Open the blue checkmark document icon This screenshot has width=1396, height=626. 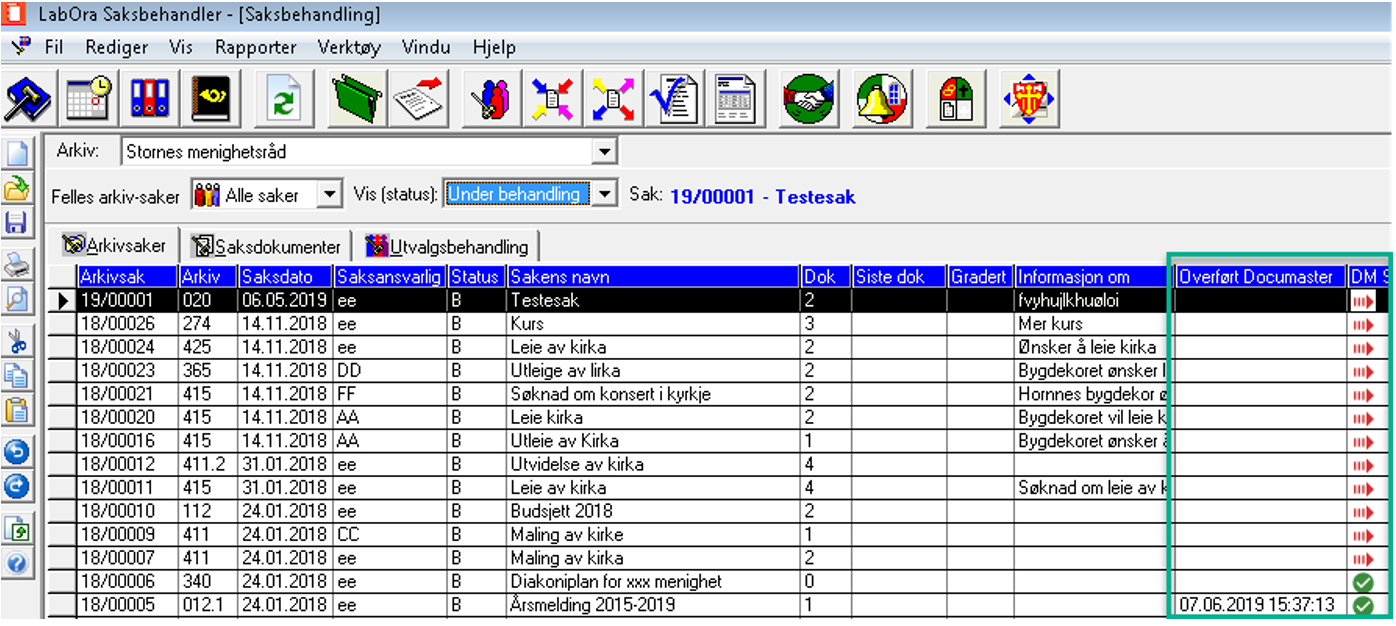(674, 99)
